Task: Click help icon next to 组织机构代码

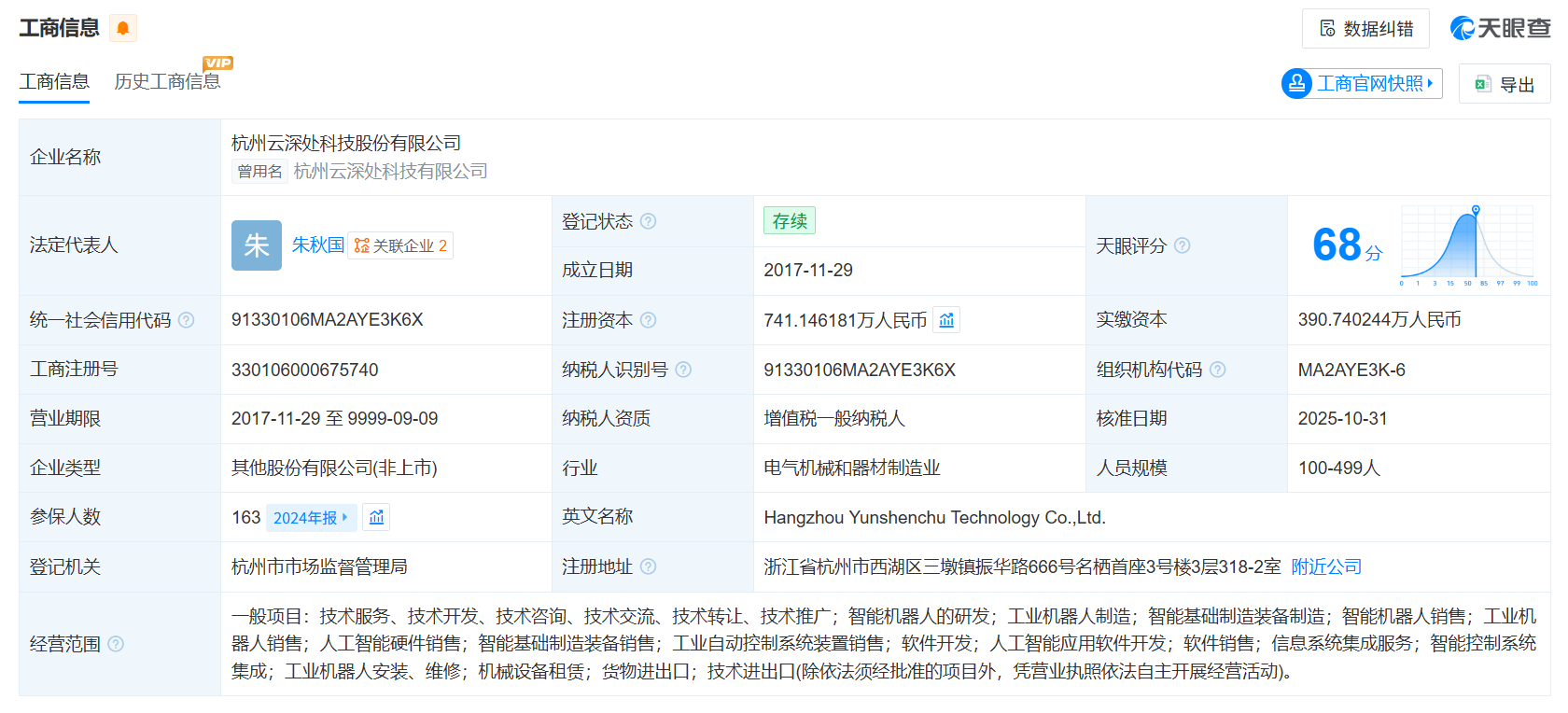Action: click(1217, 370)
